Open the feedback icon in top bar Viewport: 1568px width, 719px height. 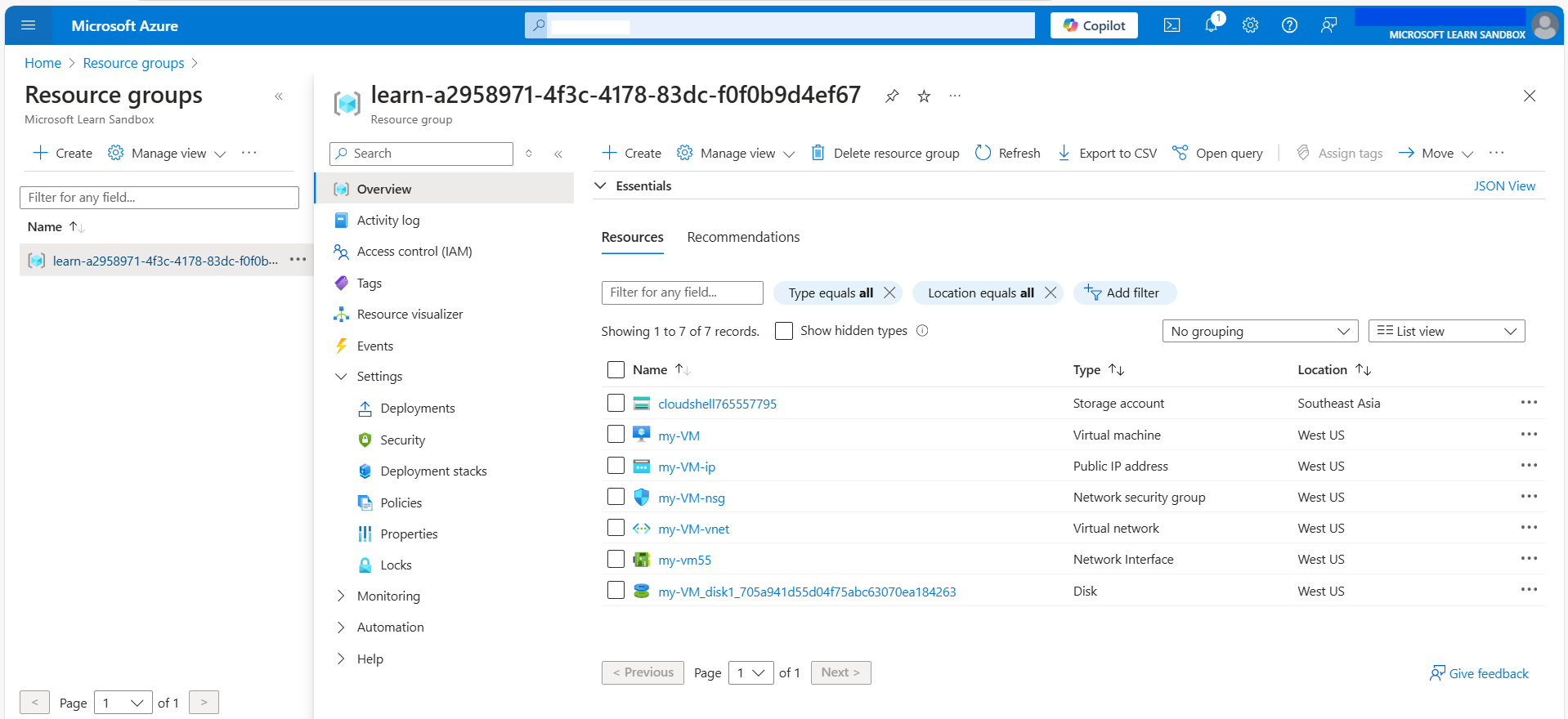(x=1328, y=25)
